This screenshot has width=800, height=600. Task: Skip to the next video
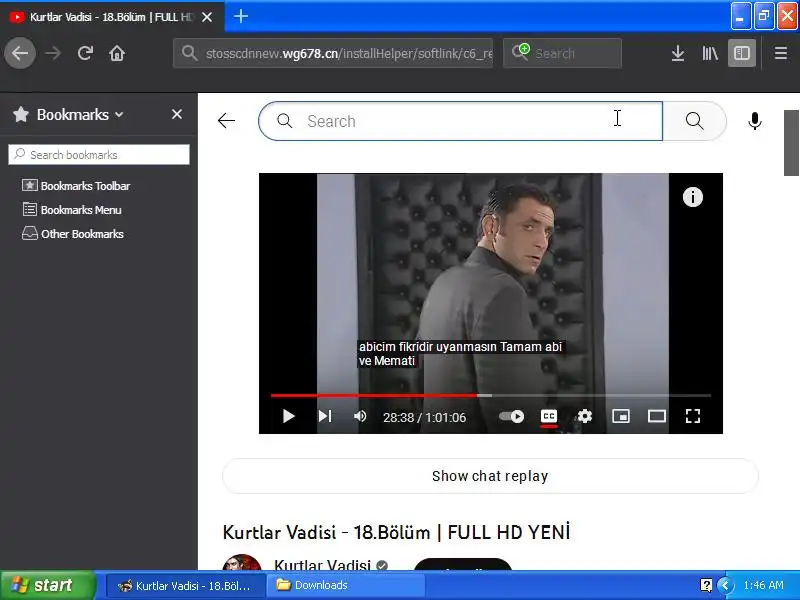click(325, 416)
